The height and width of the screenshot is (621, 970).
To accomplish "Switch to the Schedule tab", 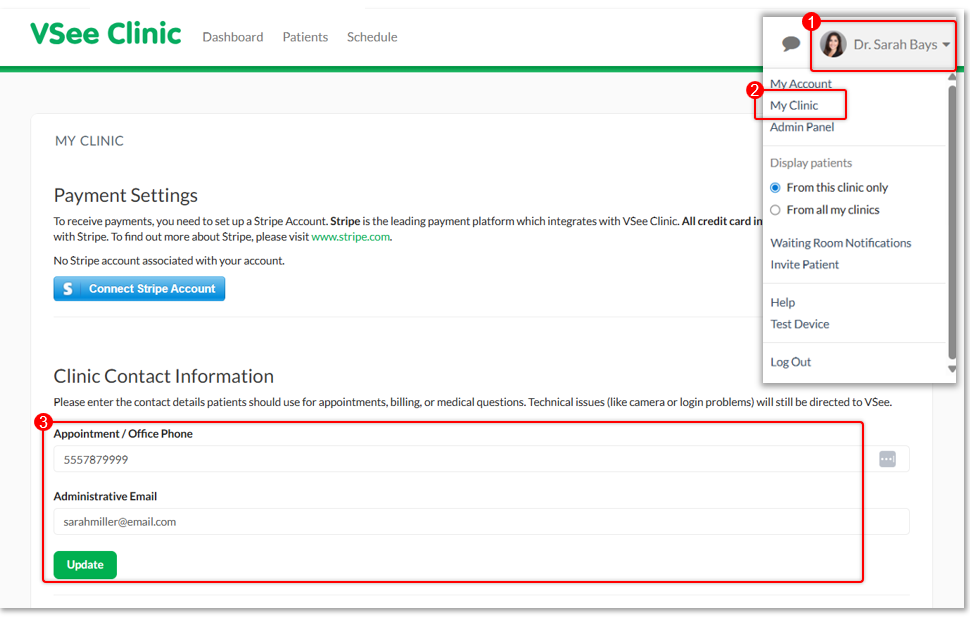I will pyautogui.click(x=372, y=37).
